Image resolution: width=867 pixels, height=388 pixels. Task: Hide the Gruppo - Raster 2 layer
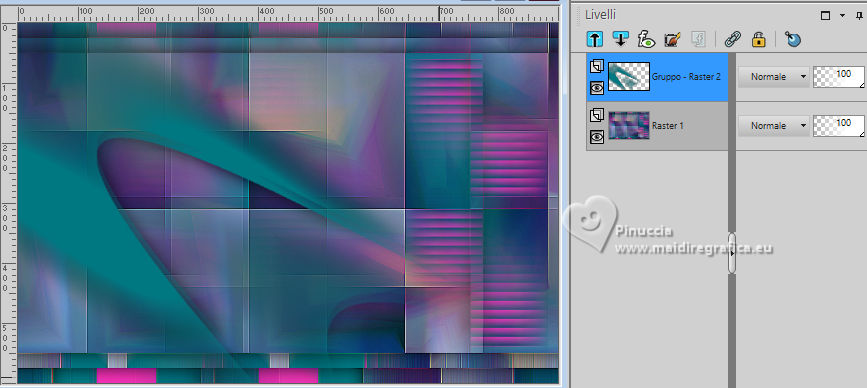tap(597, 87)
